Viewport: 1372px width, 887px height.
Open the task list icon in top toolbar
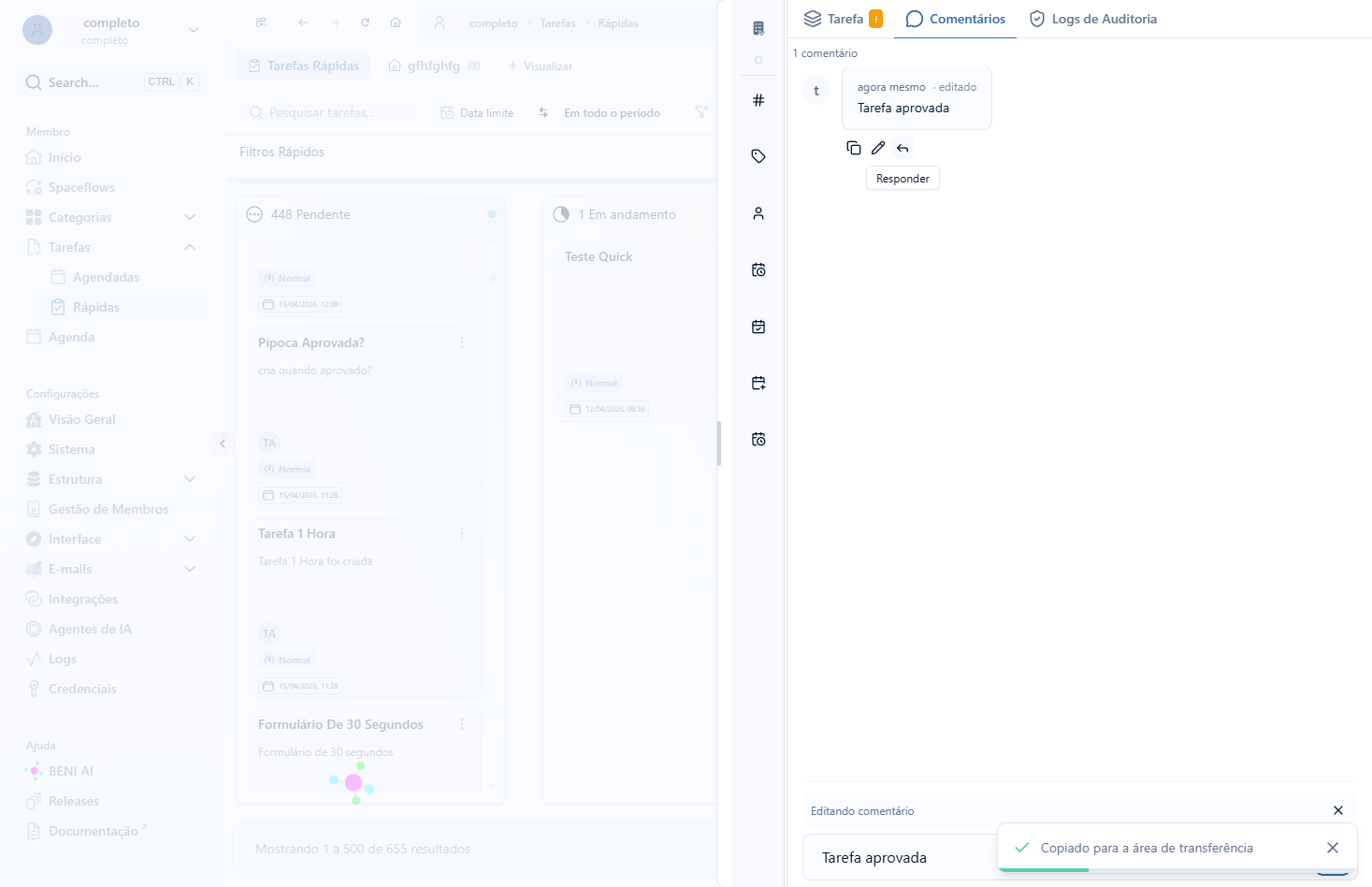[261, 22]
